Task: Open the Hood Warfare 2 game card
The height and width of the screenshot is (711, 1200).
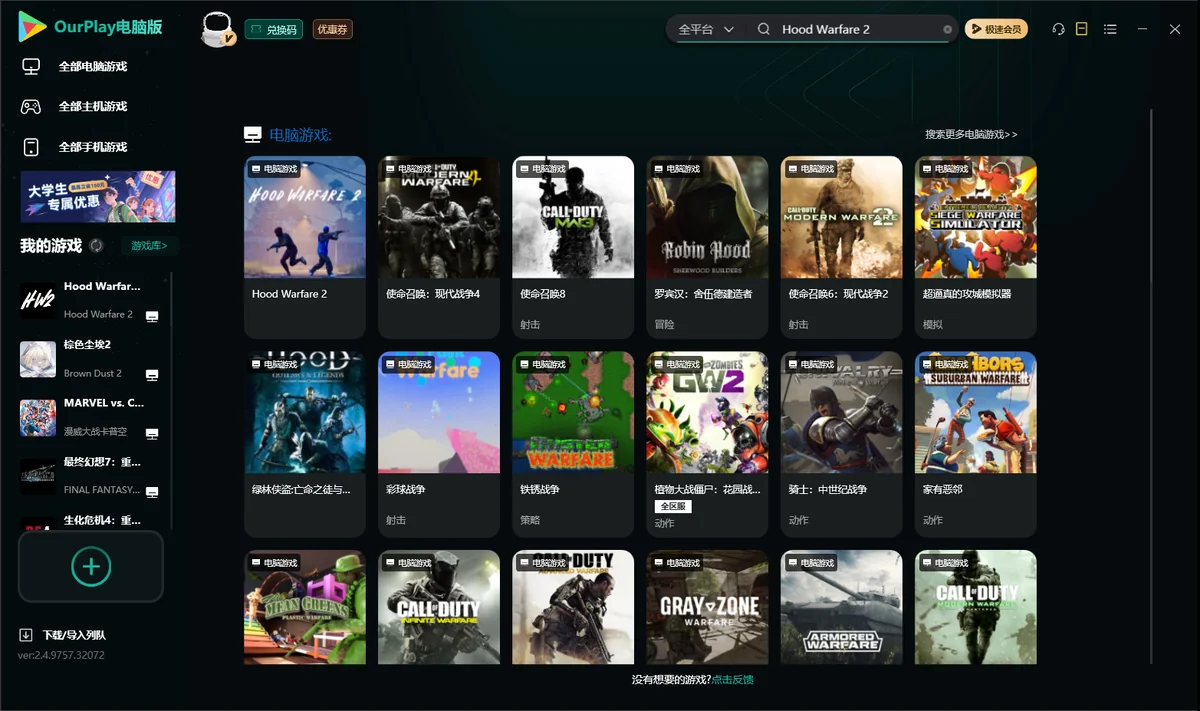Action: (x=305, y=247)
